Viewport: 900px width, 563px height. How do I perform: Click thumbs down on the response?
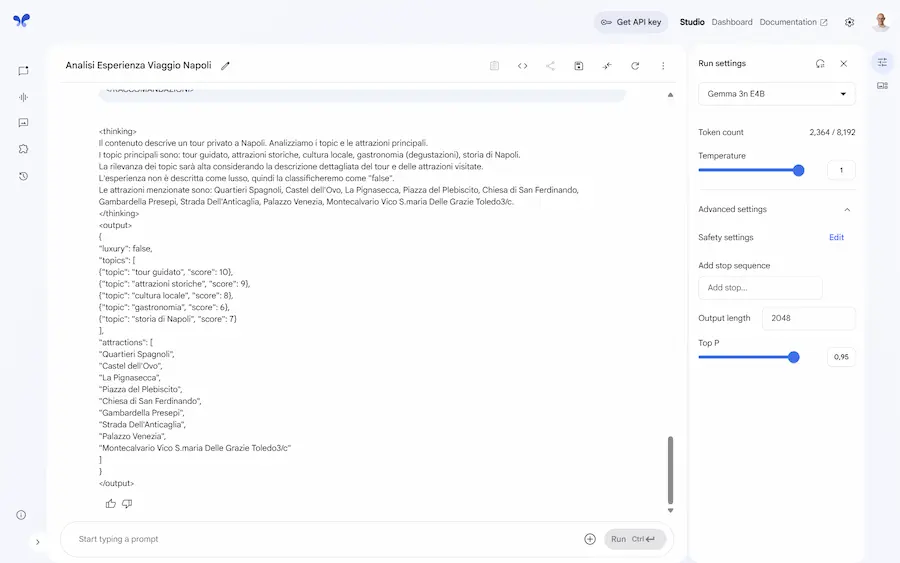[x=127, y=503]
